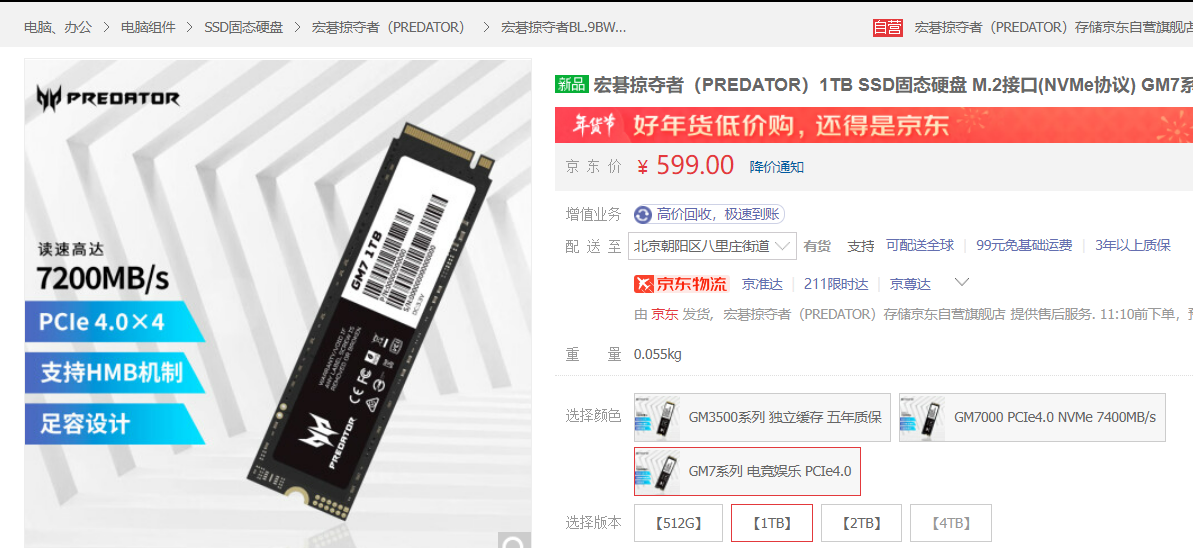Open SSD固态硬盘 breadcrumb category

[243, 27]
